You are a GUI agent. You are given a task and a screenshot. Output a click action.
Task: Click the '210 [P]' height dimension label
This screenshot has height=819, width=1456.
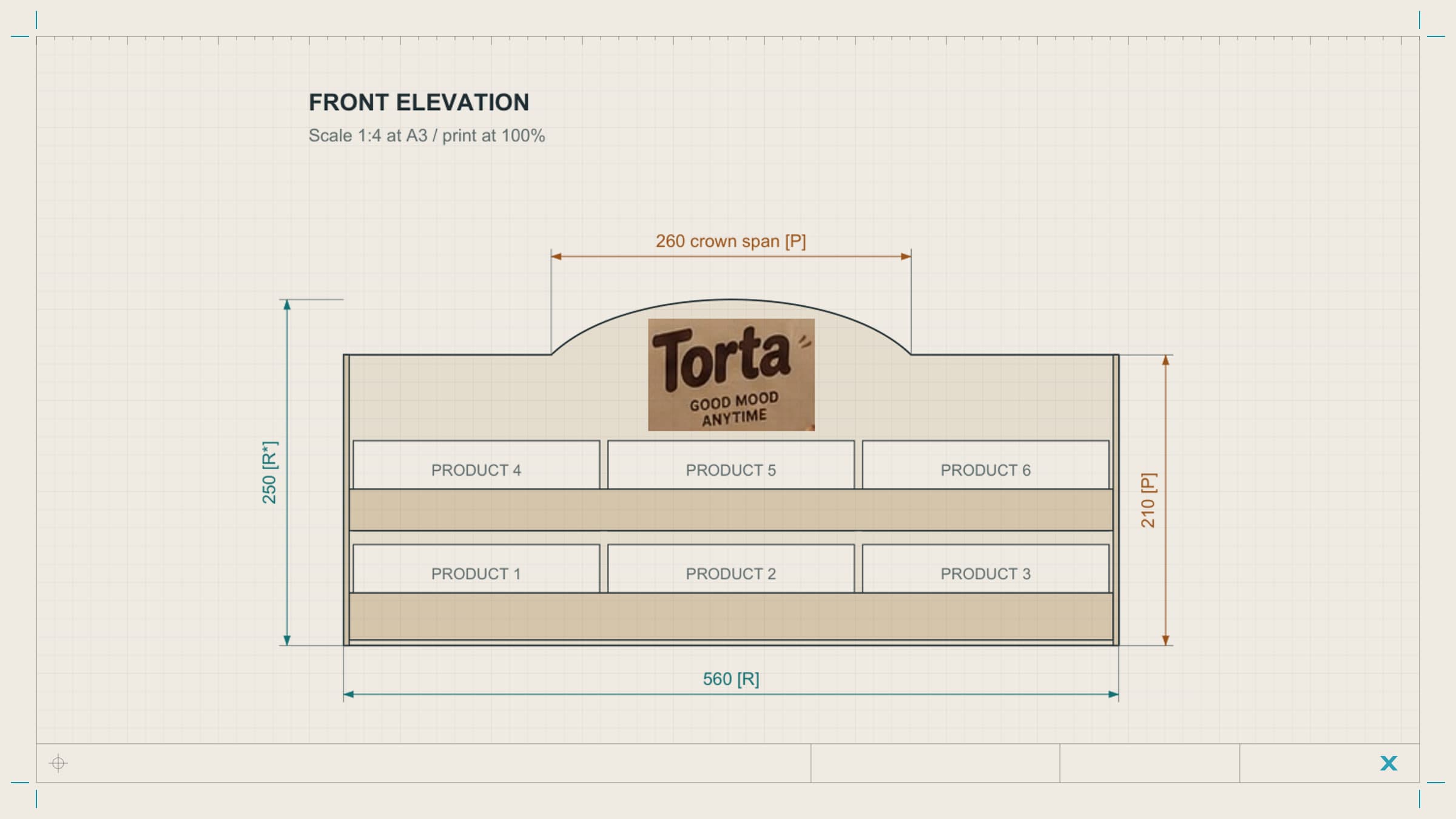point(1148,500)
